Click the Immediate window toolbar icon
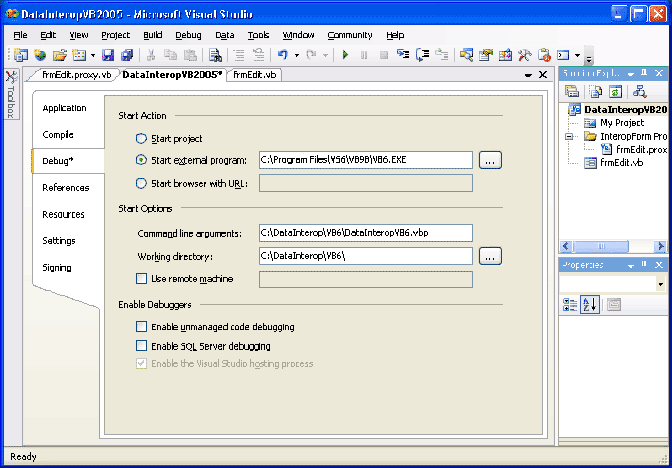The image size is (672, 468). [x=563, y=55]
